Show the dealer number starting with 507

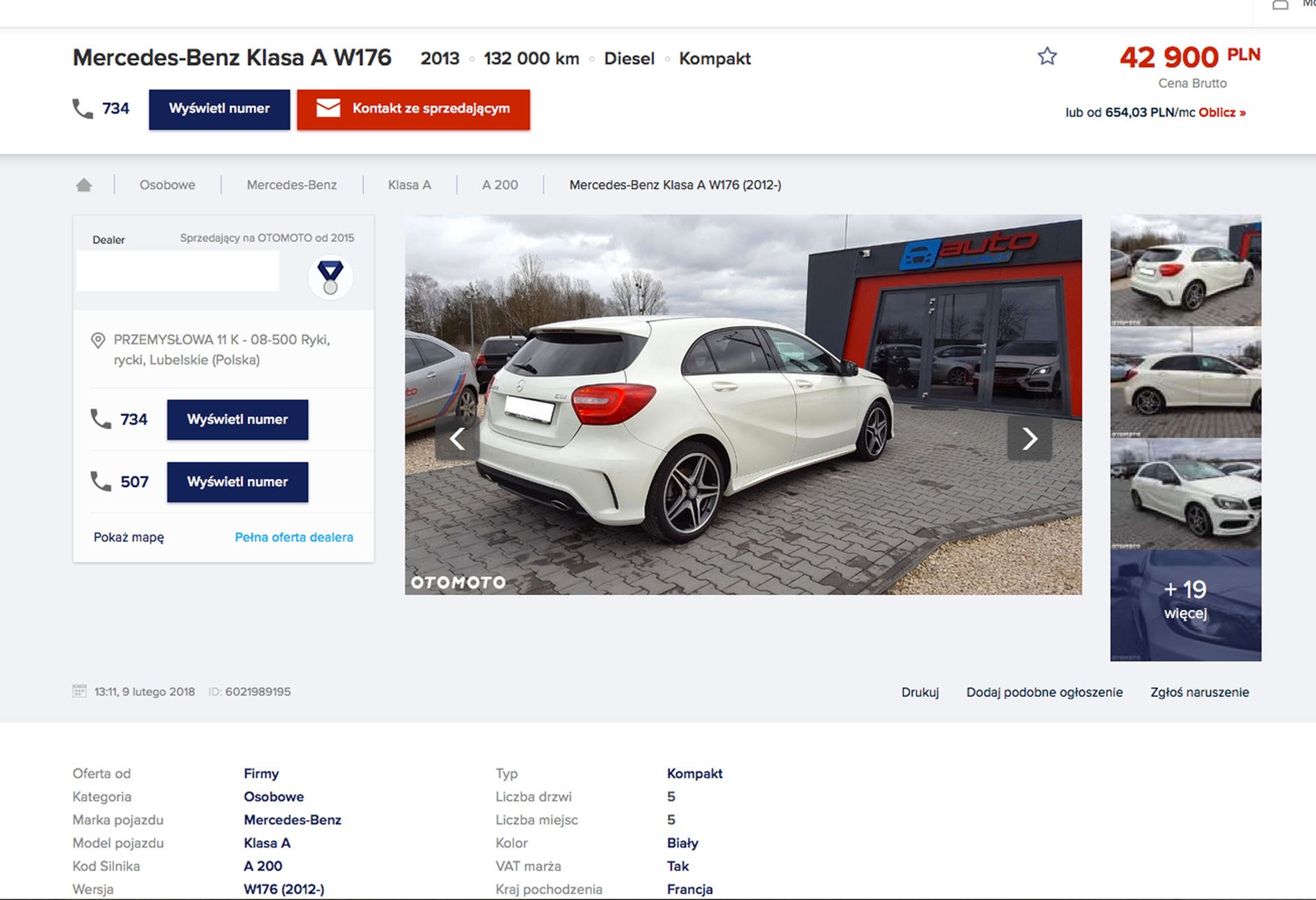click(x=237, y=481)
